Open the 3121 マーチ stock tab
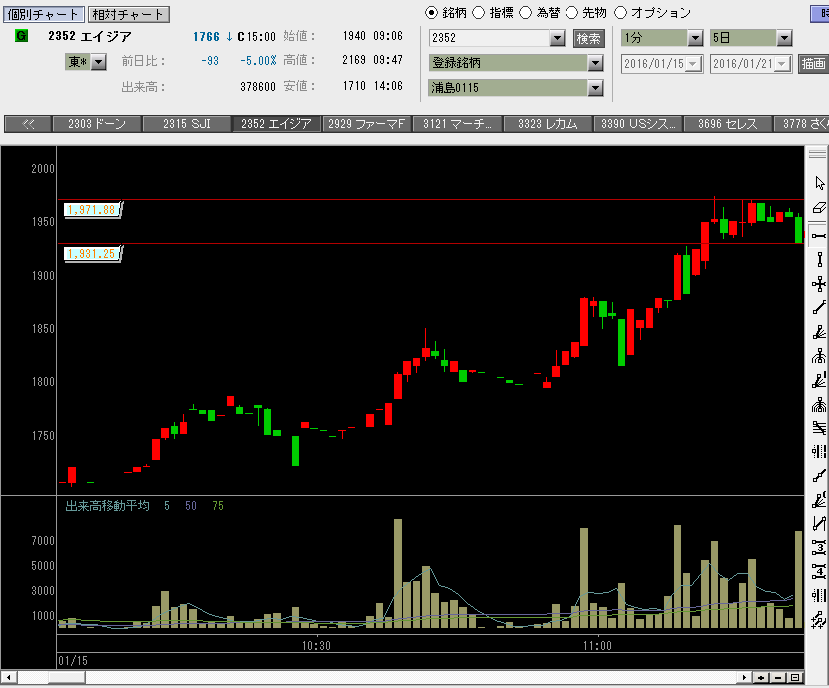The width and height of the screenshot is (829, 688). pos(457,124)
